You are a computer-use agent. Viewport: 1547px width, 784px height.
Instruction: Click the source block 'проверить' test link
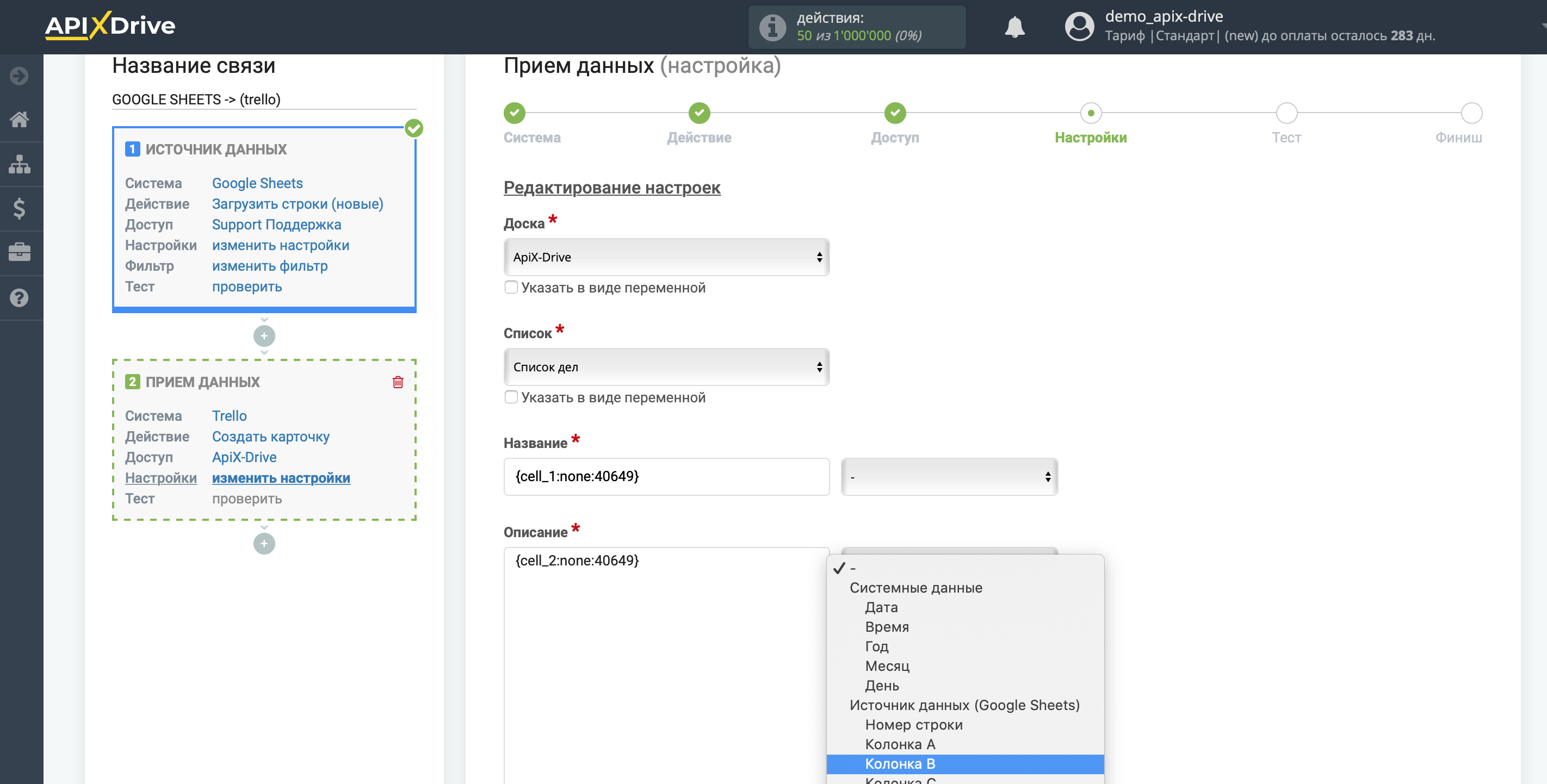(247, 287)
